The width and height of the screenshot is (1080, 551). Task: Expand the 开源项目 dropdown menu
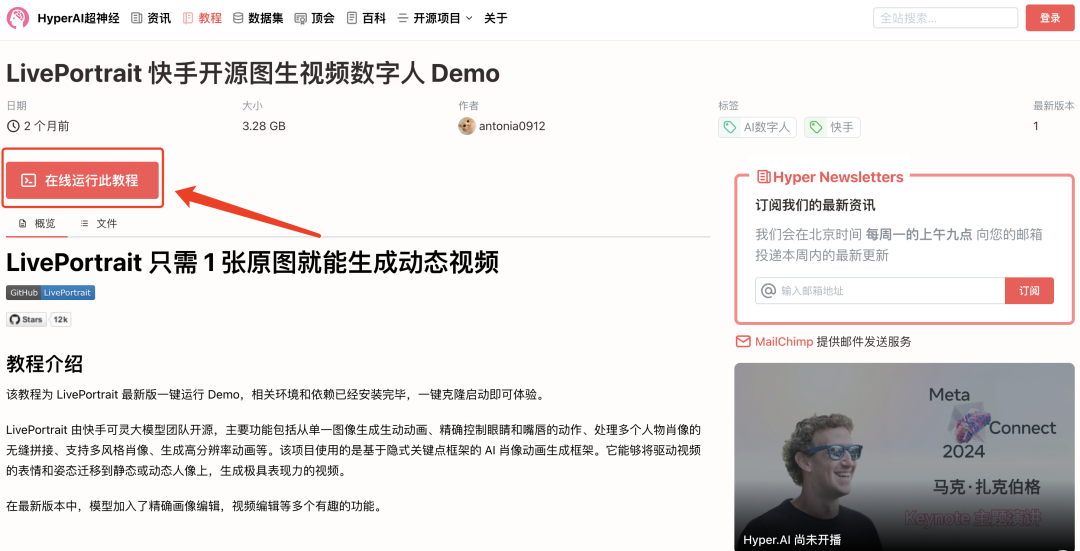point(435,19)
